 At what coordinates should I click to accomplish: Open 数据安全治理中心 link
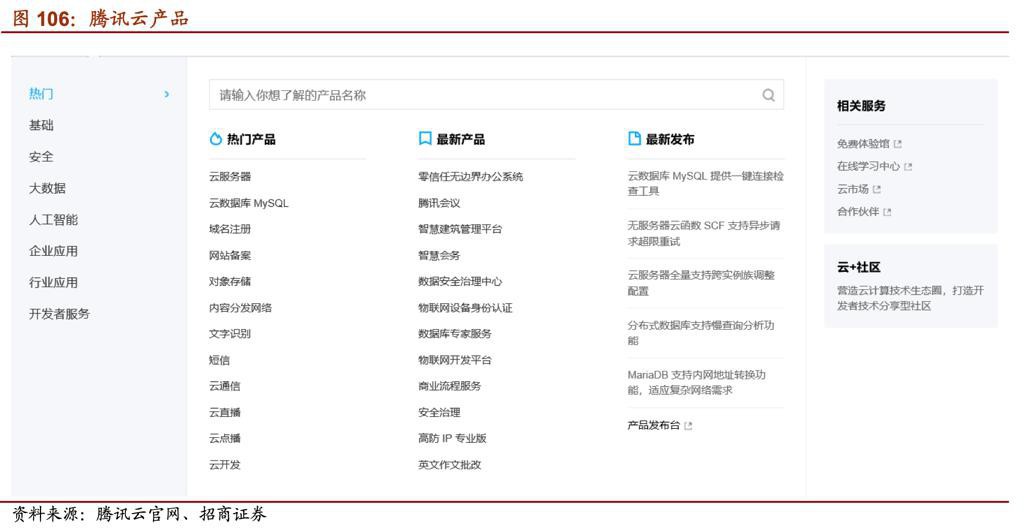460,281
